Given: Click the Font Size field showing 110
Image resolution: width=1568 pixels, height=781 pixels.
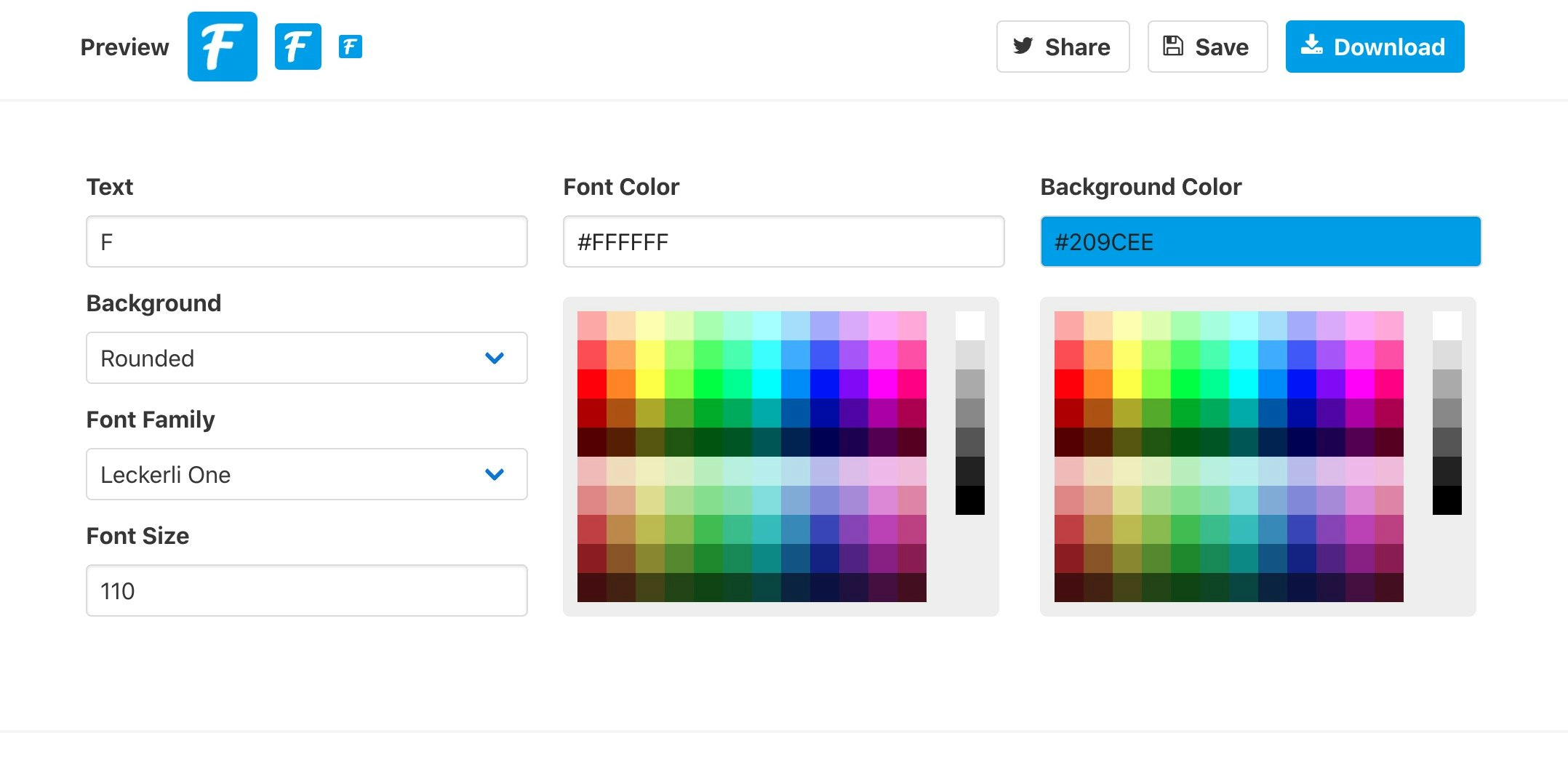Looking at the screenshot, I should 306,590.
